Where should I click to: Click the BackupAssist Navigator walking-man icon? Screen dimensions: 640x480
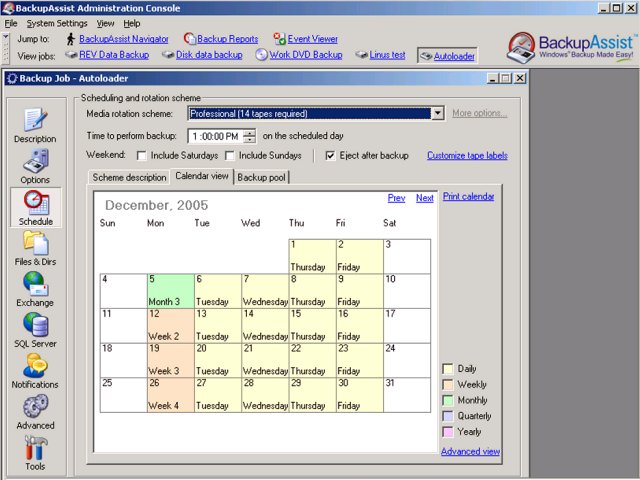[x=71, y=39]
